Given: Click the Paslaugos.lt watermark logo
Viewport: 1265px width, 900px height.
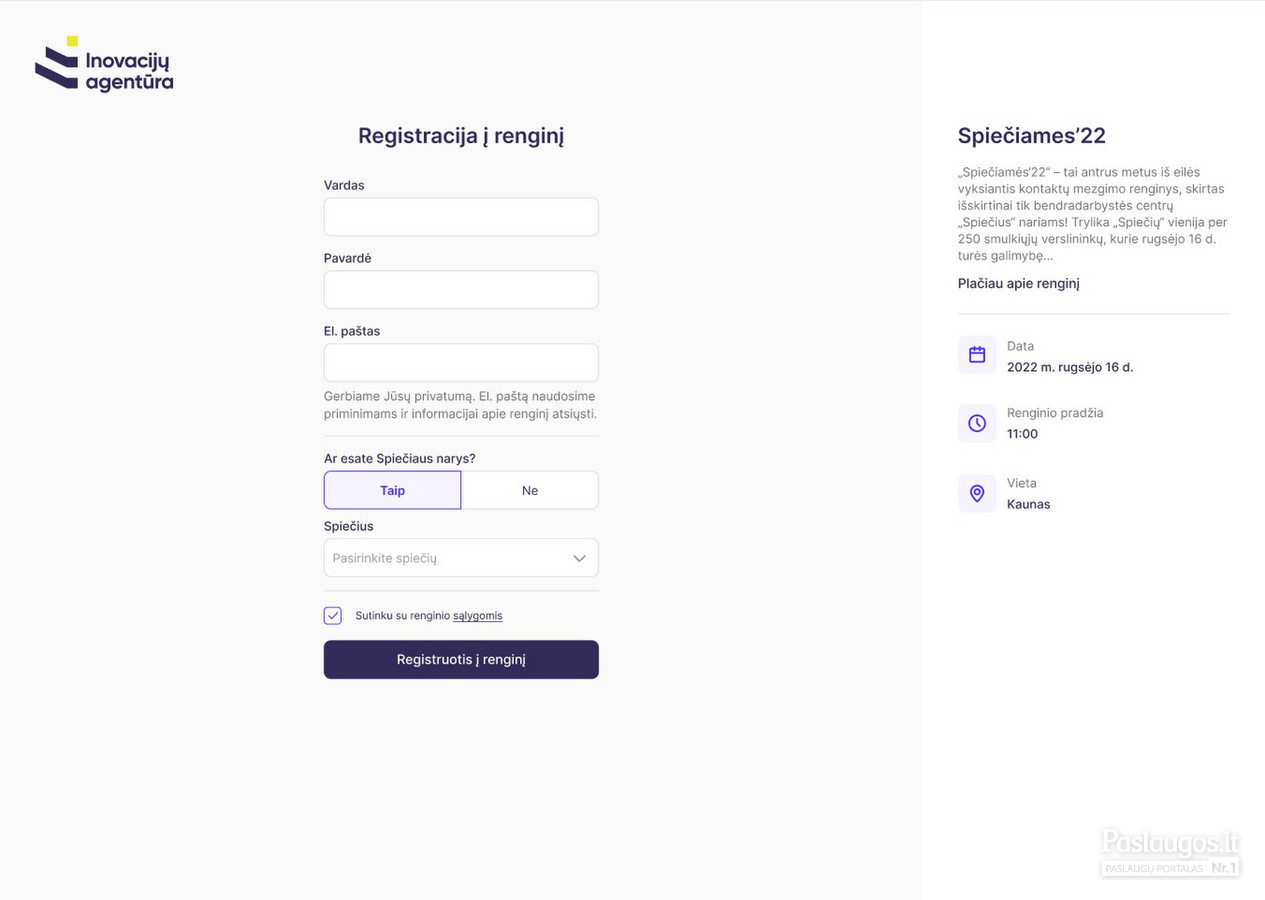Looking at the screenshot, I should pos(1170,853).
